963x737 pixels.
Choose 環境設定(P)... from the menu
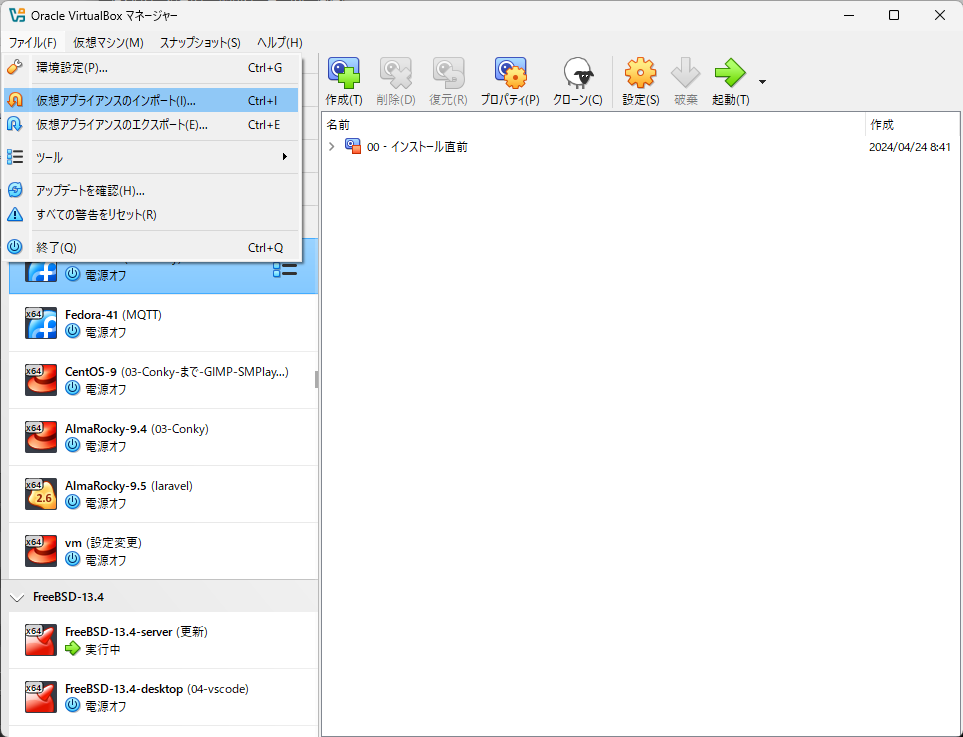click(151, 68)
